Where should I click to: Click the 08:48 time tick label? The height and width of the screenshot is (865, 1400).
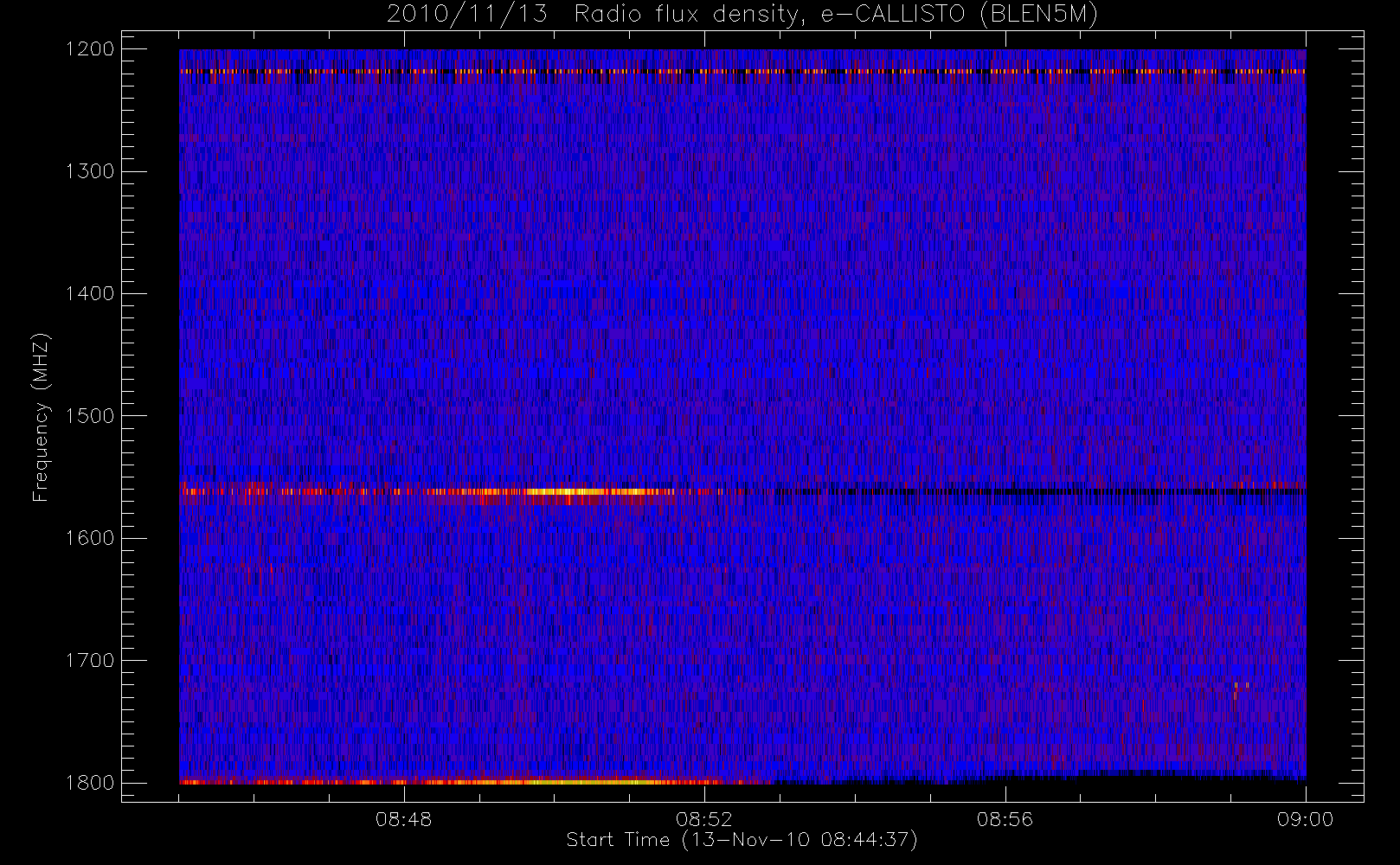[403, 819]
